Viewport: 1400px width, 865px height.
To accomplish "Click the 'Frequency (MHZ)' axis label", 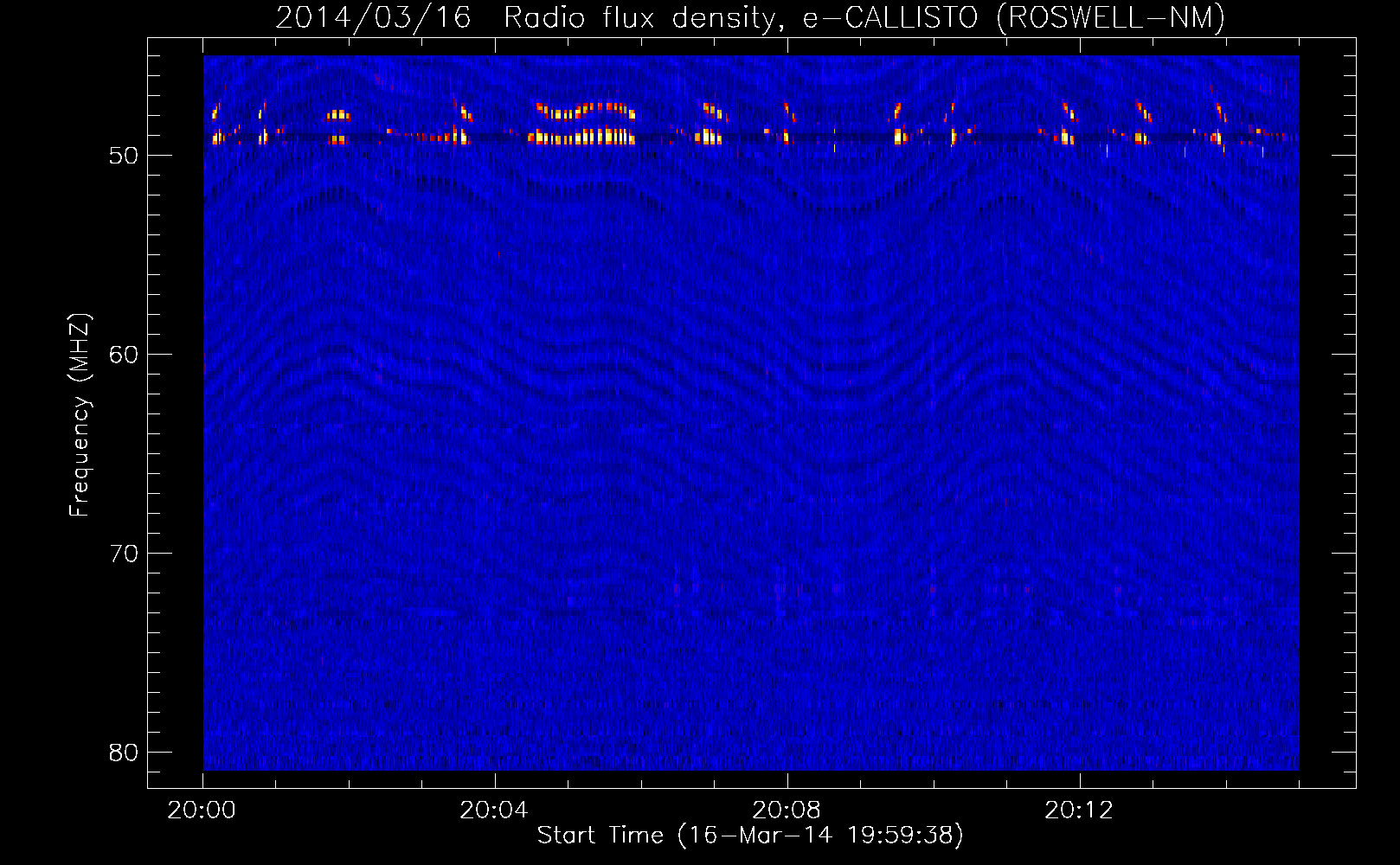I will coord(80,415).
